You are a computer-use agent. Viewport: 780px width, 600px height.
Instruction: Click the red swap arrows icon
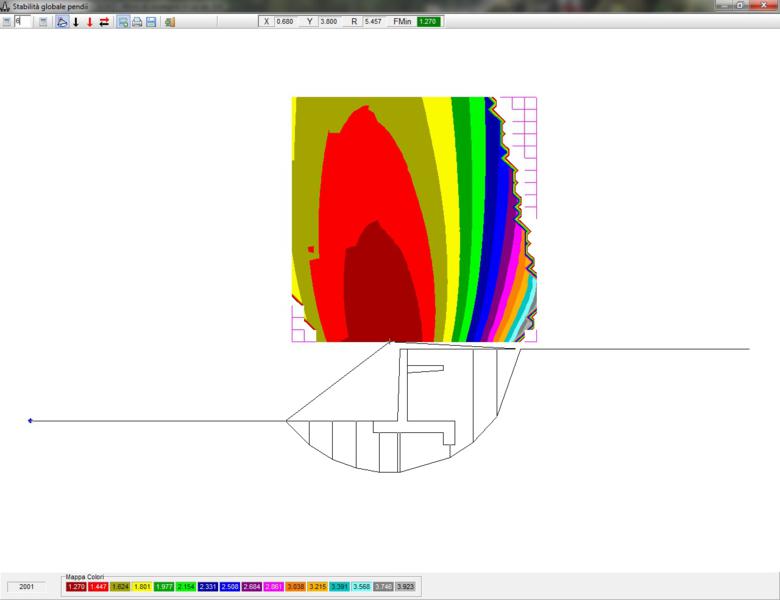[x=103, y=22]
